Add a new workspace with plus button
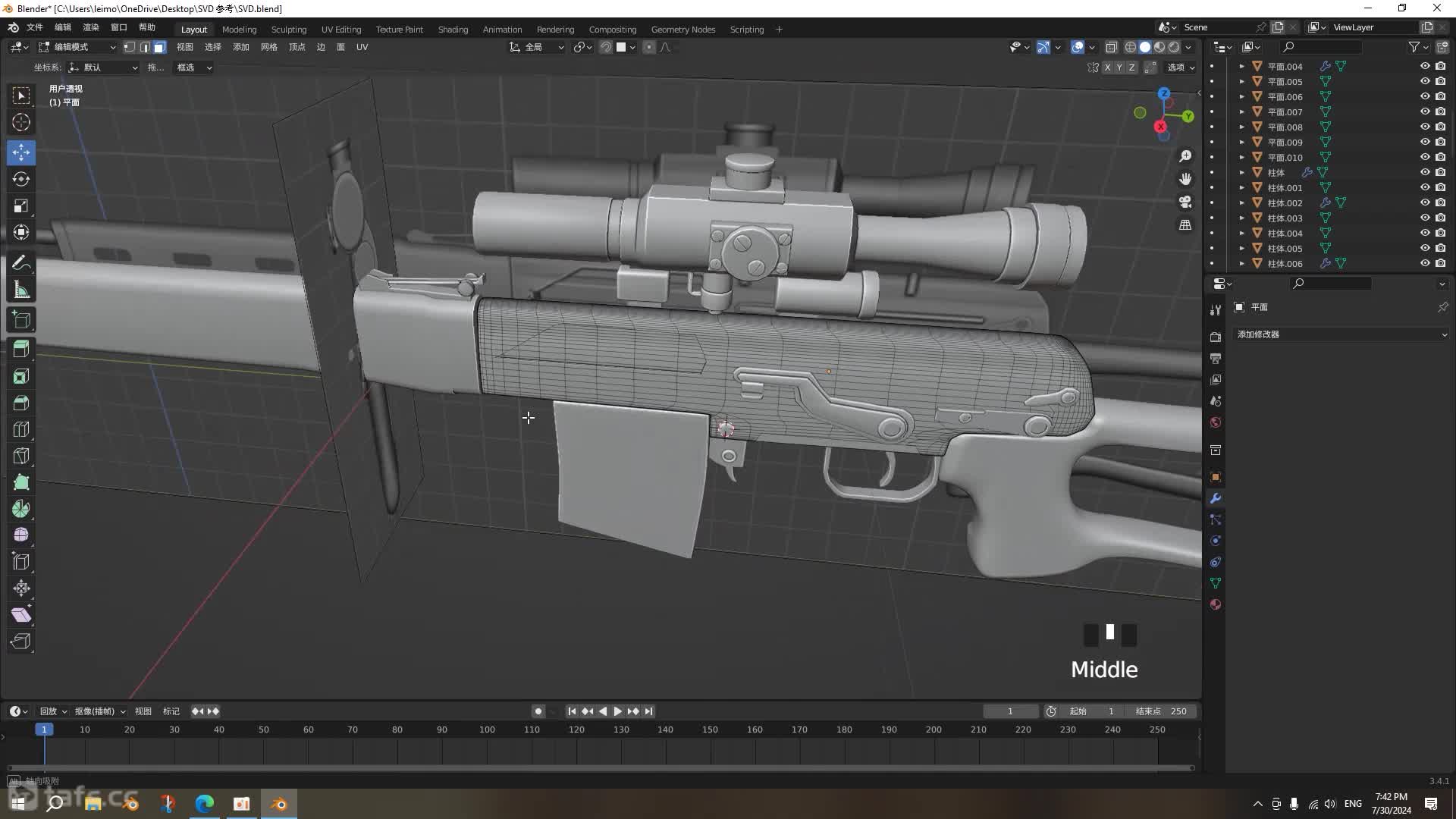The height and width of the screenshot is (819, 1456). pyautogui.click(x=779, y=30)
